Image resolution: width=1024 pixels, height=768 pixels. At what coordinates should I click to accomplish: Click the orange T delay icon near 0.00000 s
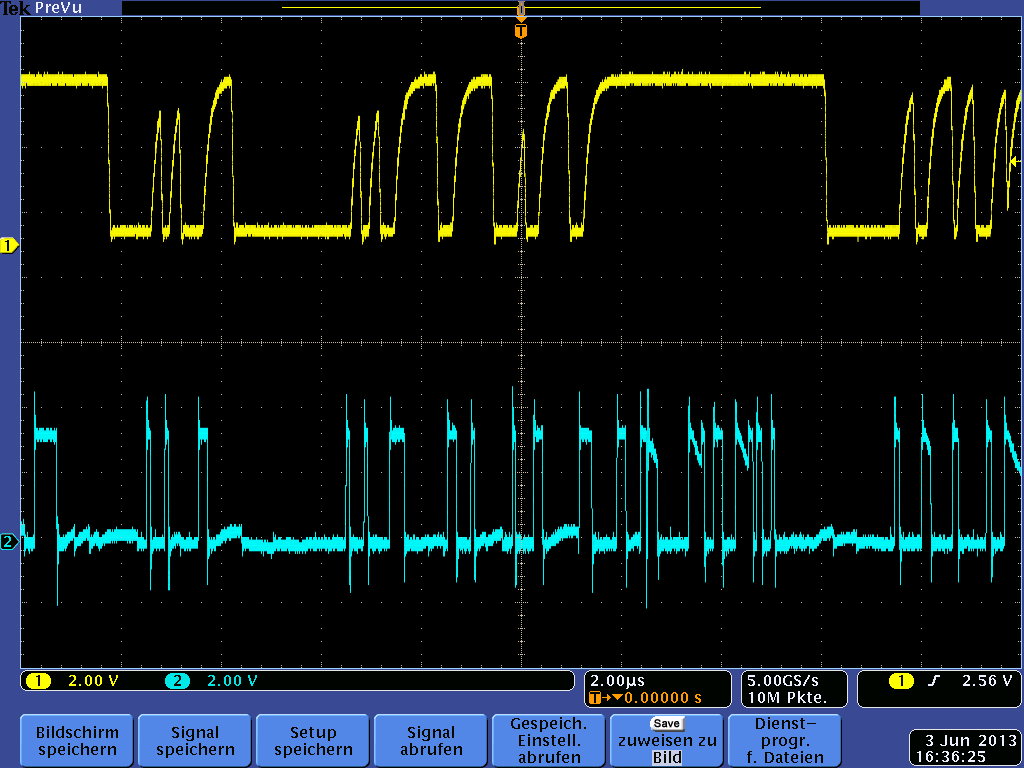(x=597, y=697)
